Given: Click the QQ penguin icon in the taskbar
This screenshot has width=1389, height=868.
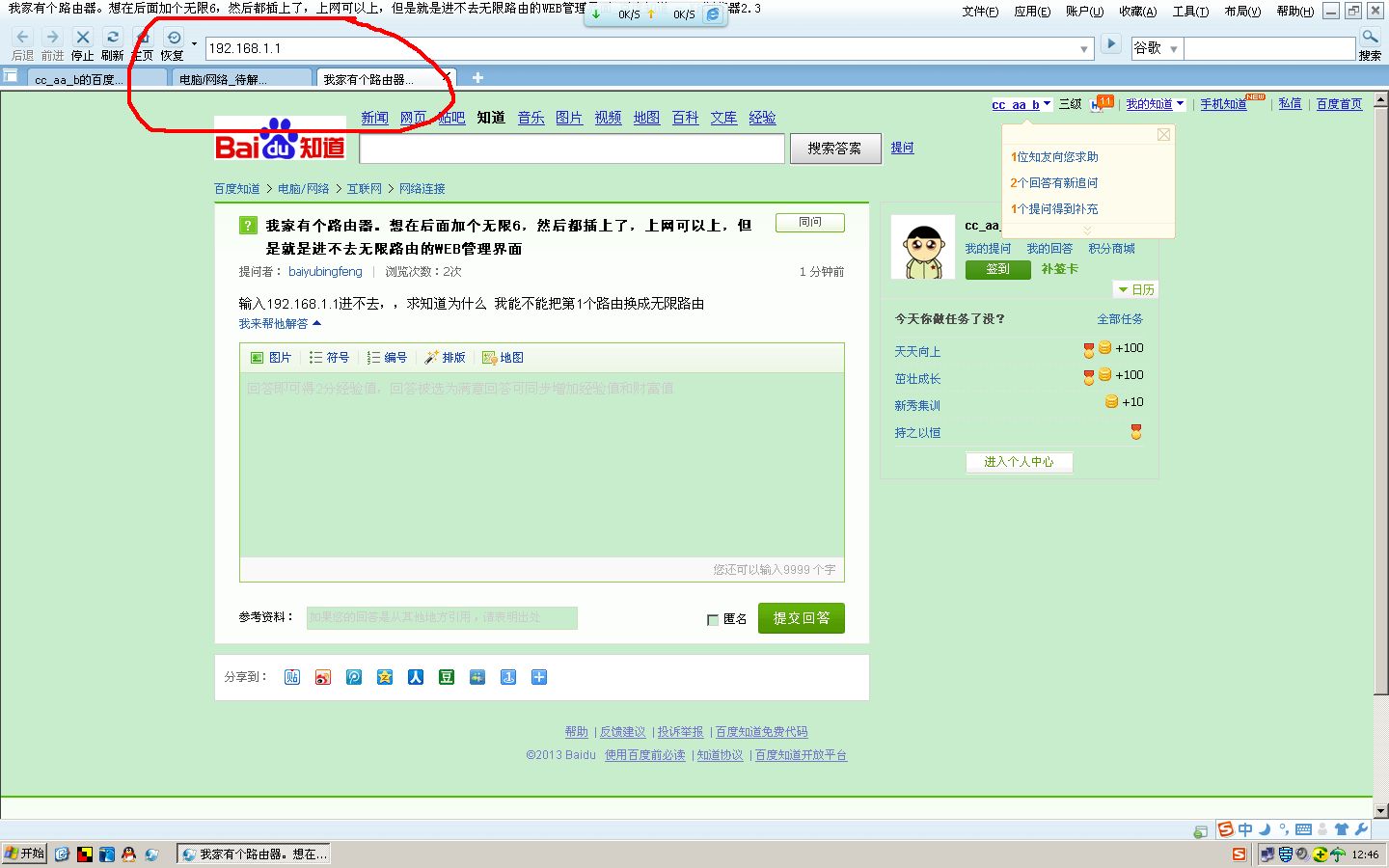Looking at the screenshot, I should click(128, 854).
